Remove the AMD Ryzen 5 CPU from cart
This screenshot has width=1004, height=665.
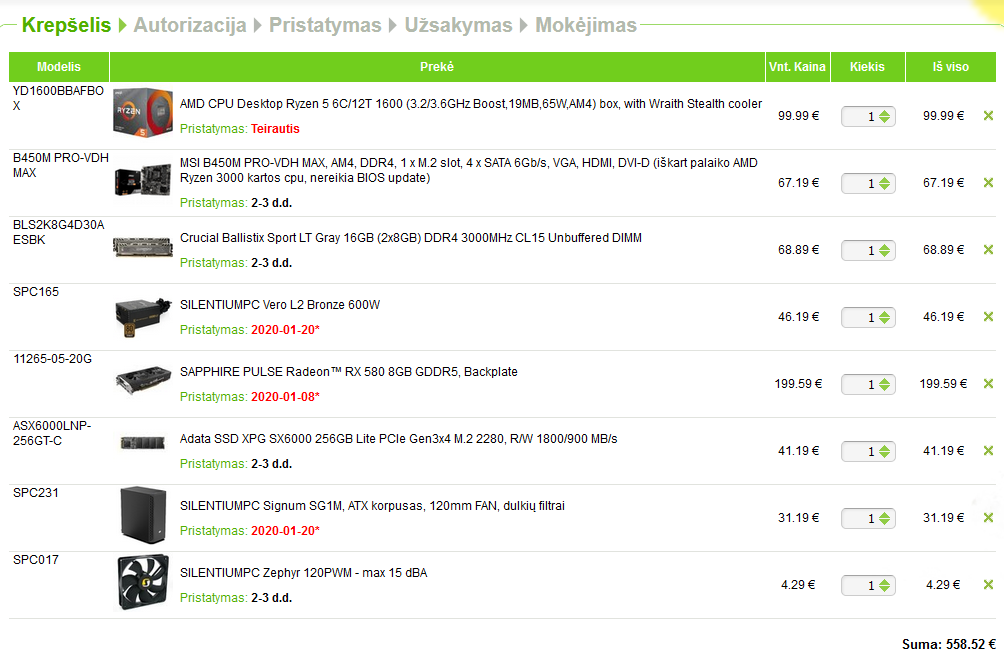point(988,116)
